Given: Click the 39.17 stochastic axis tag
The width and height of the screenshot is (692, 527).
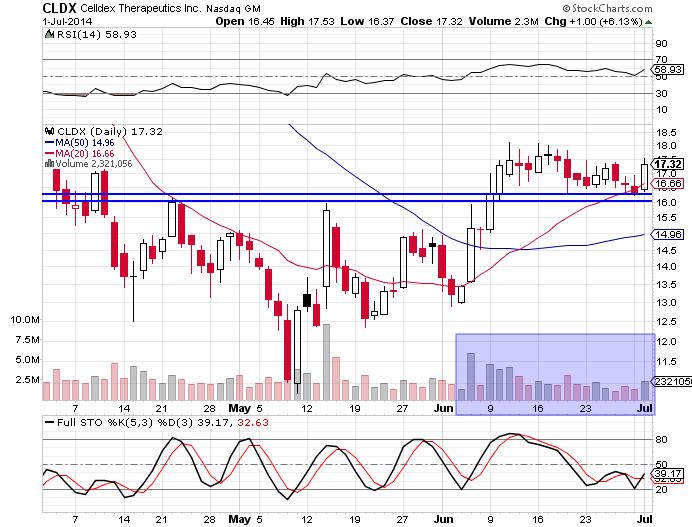Looking at the screenshot, I should click(x=668, y=474).
